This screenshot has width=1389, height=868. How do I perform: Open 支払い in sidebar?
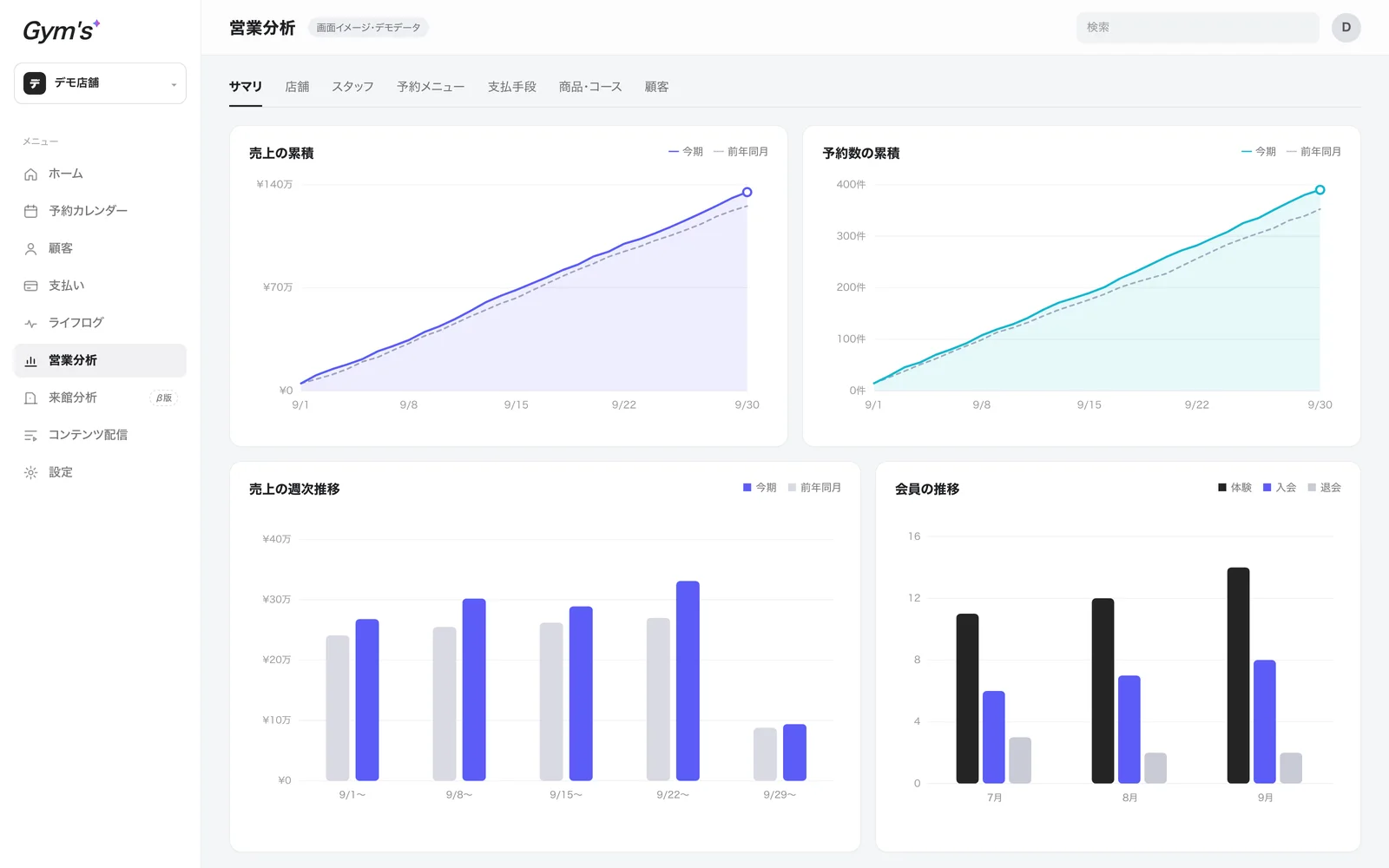click(100, 286)
